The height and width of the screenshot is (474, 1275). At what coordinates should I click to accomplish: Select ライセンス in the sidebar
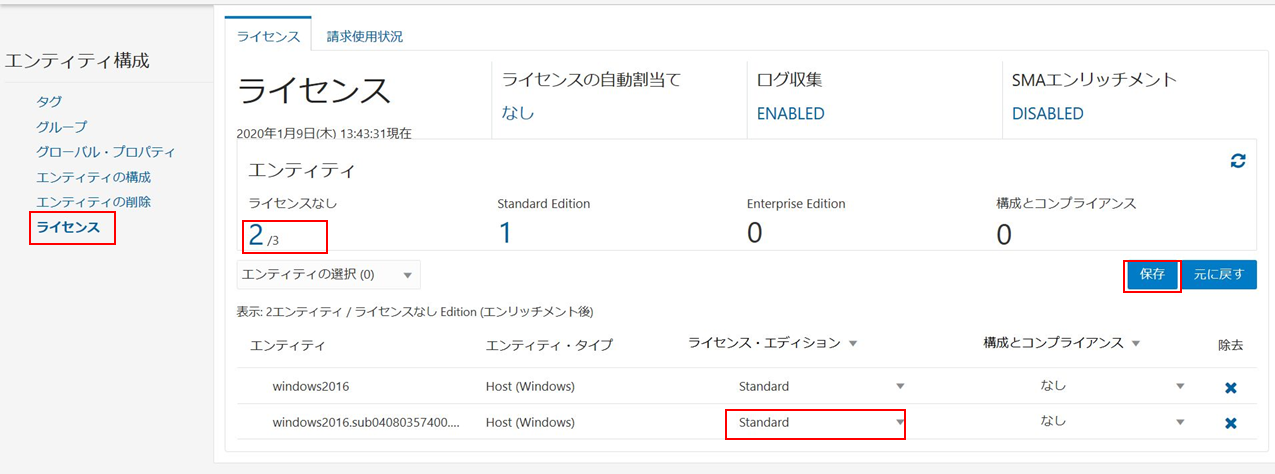69,228
